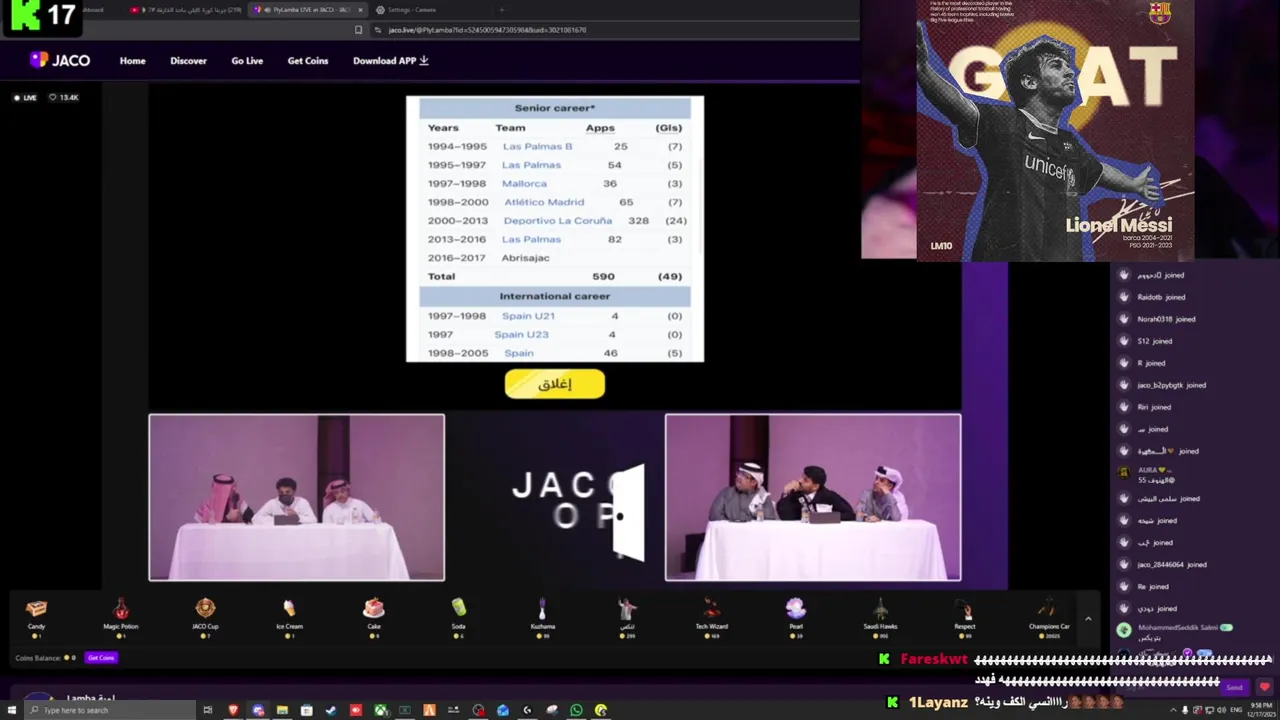Open a new browser tab
The height and width of the screenshot is (720, 1280).
click(503, 10)
